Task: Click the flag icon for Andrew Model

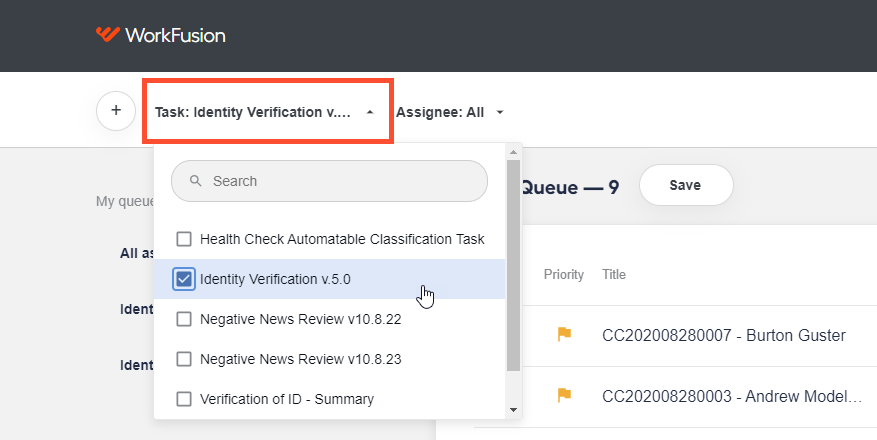Action: pyautogui.click(x=564, y=395)
